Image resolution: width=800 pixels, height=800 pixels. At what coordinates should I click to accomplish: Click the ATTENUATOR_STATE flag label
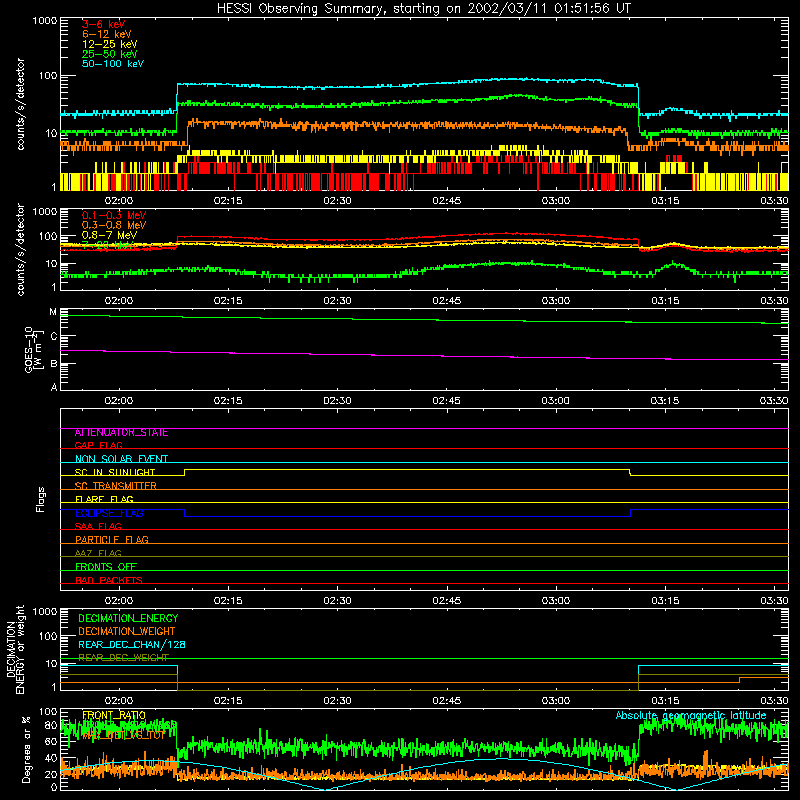click(121, 433)
